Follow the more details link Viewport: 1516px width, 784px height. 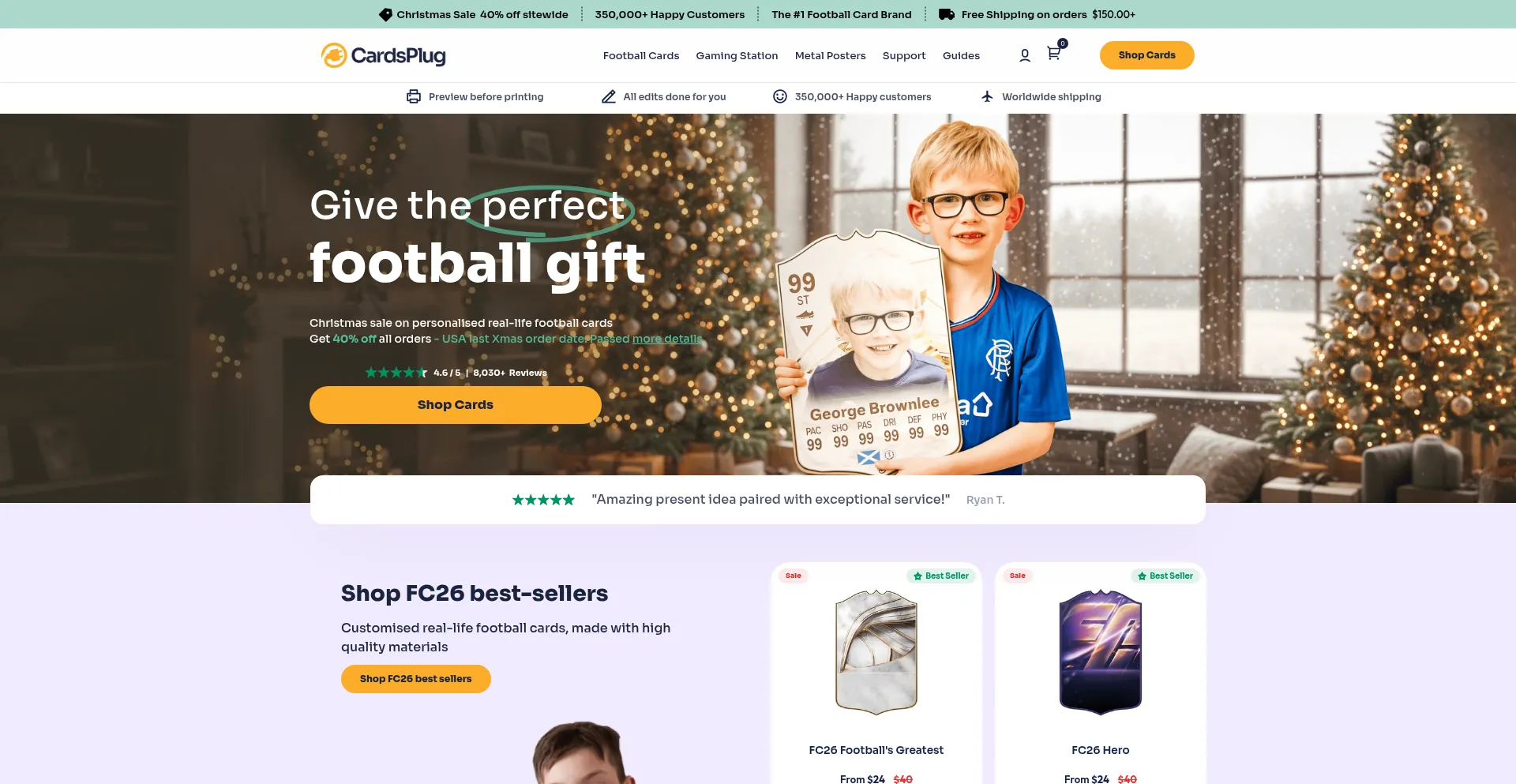click(x=667, y=339)
